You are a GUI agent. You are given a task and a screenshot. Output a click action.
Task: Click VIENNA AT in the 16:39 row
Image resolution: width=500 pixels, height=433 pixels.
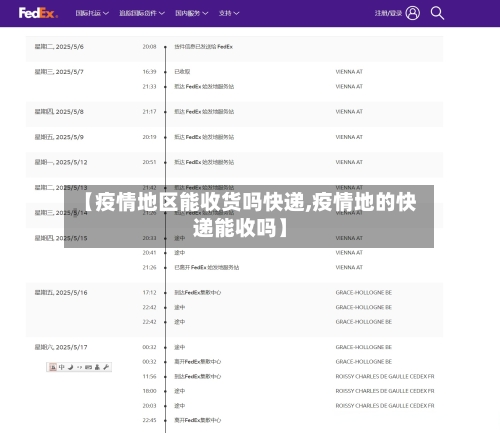(x=349, y=72)
